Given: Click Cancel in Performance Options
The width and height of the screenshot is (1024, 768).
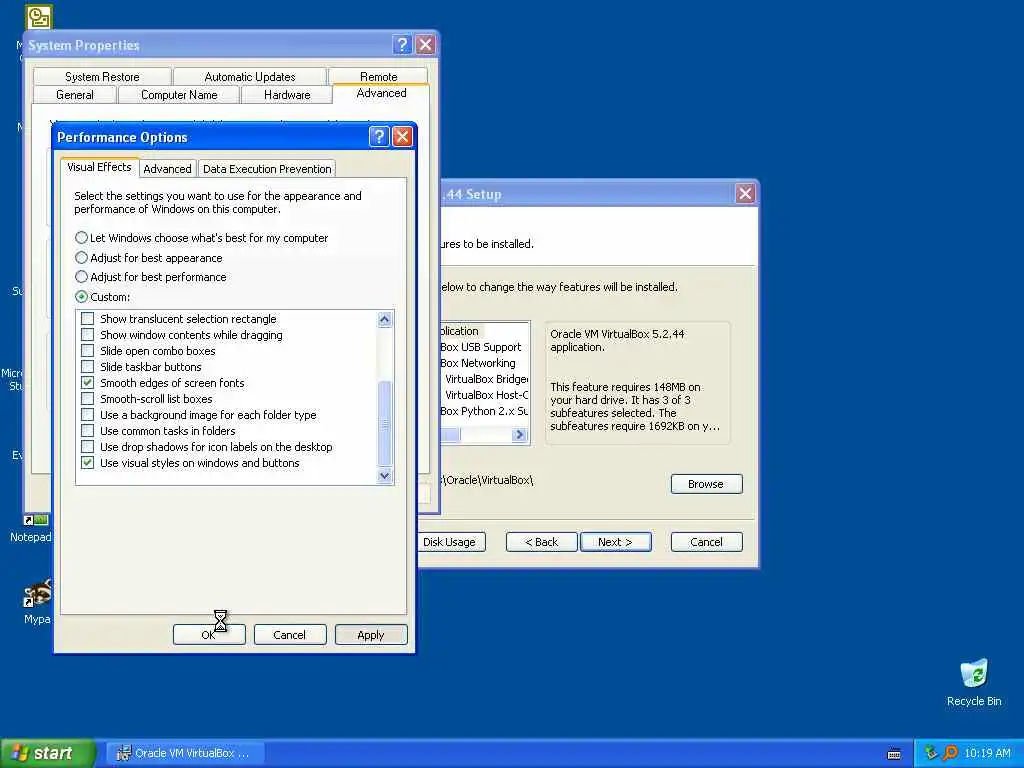Looking at the screenshot, I should click(290, 634).
